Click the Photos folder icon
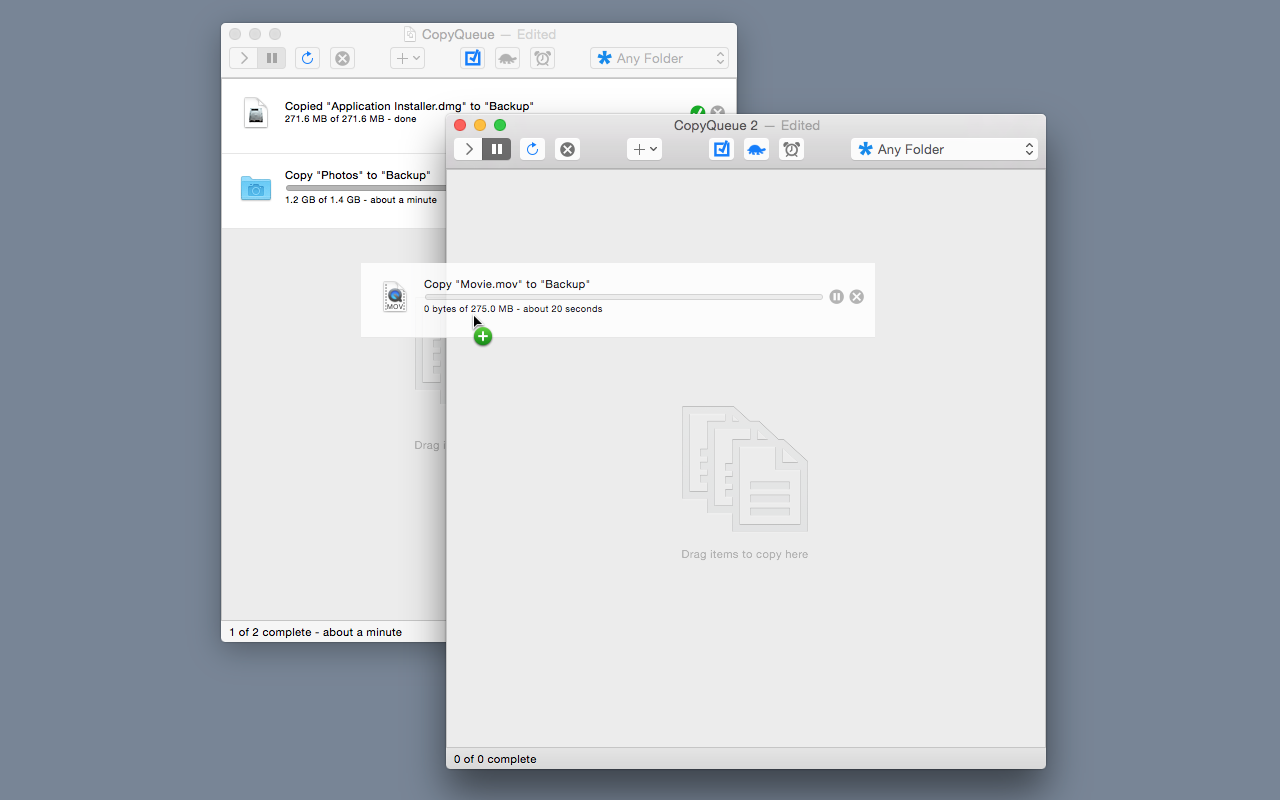The width and height of the screenshot is (1280, 800). pyautogui.click(x=256, y=187)
